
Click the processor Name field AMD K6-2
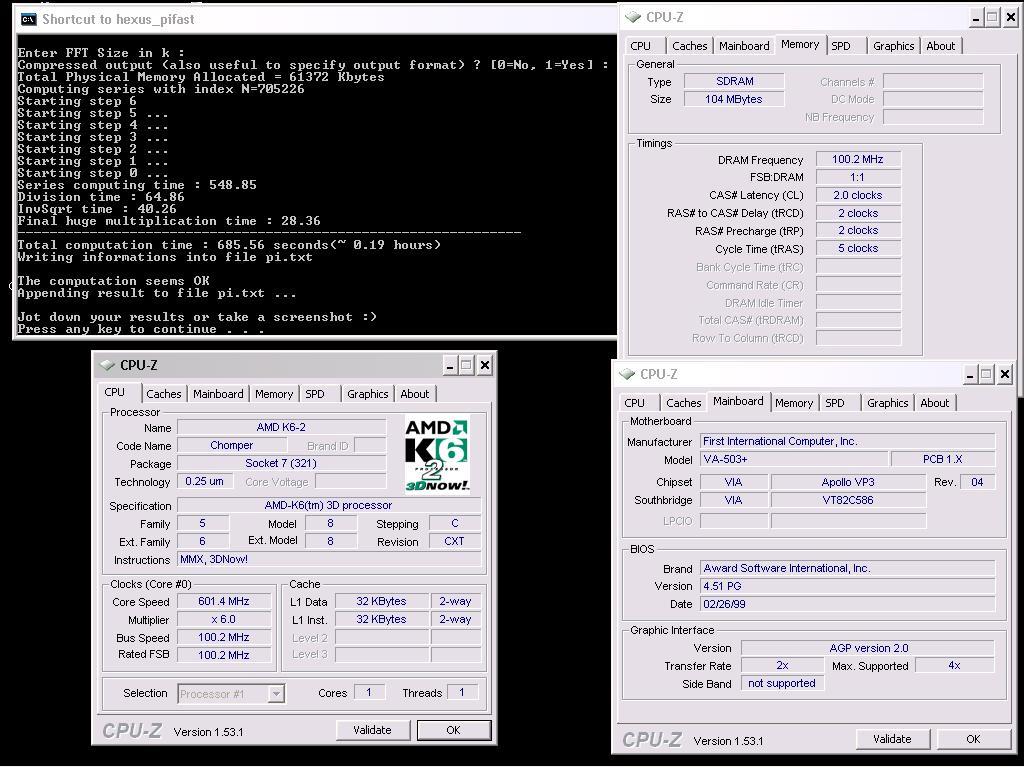(x=281, y=427)
